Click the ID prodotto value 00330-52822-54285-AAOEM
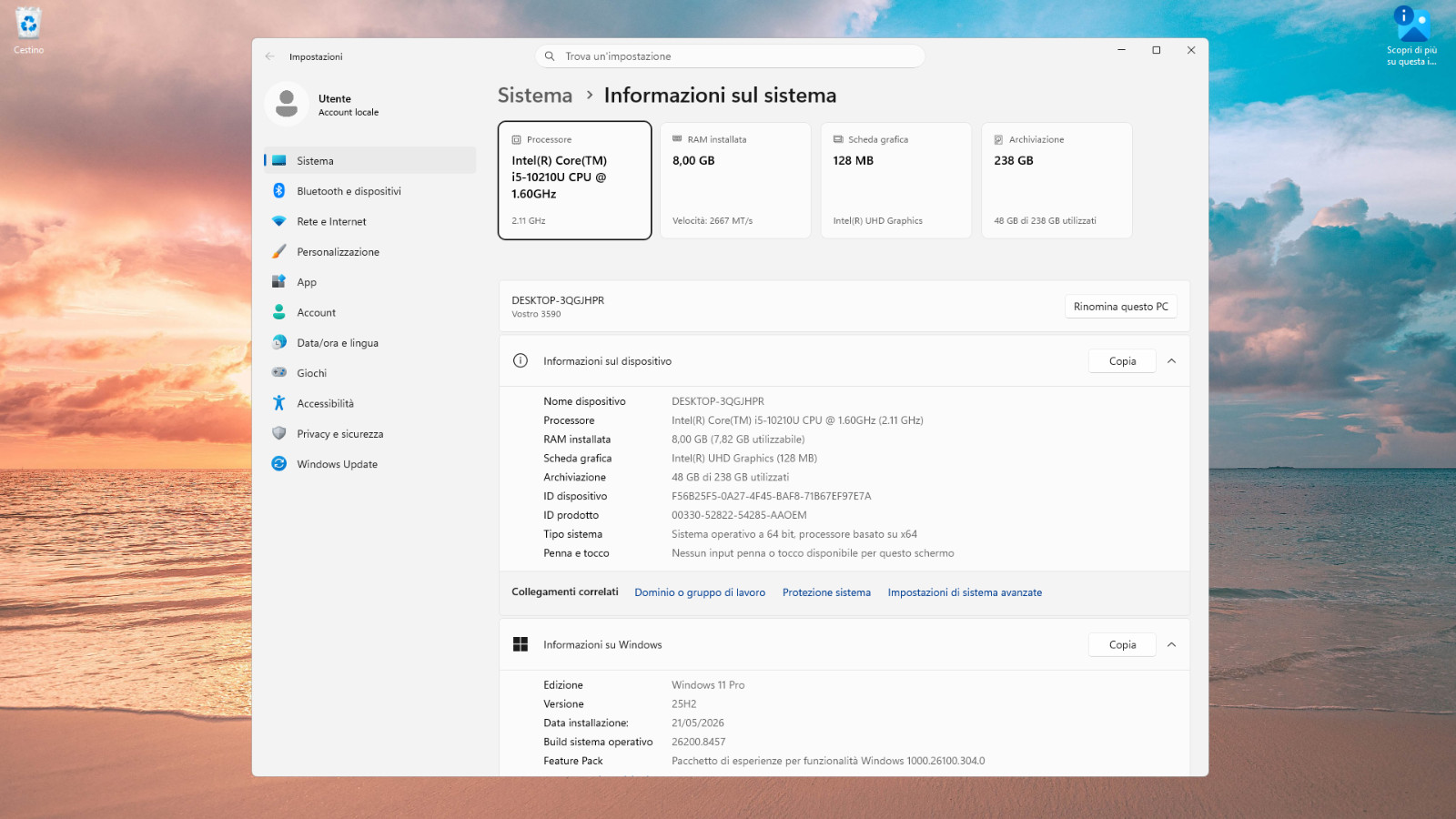Screen dimensions: 1456x819 [x=739, y=515]
